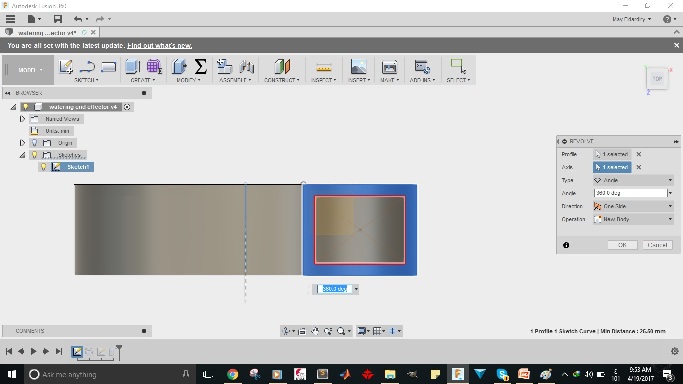Click the Undo arrow icon

point(78,19)
